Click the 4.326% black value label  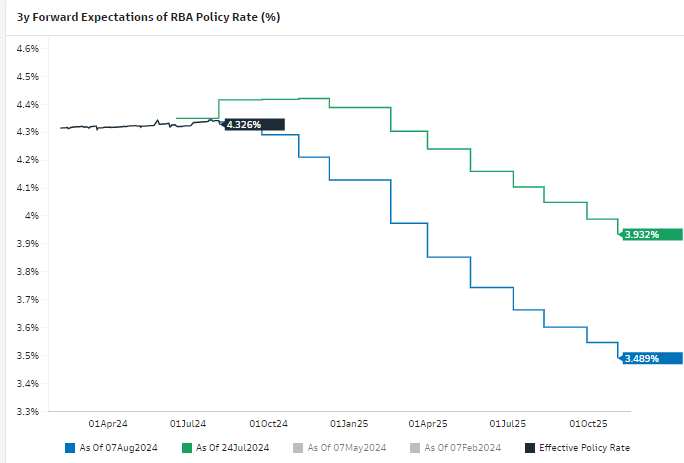(244, 124)
